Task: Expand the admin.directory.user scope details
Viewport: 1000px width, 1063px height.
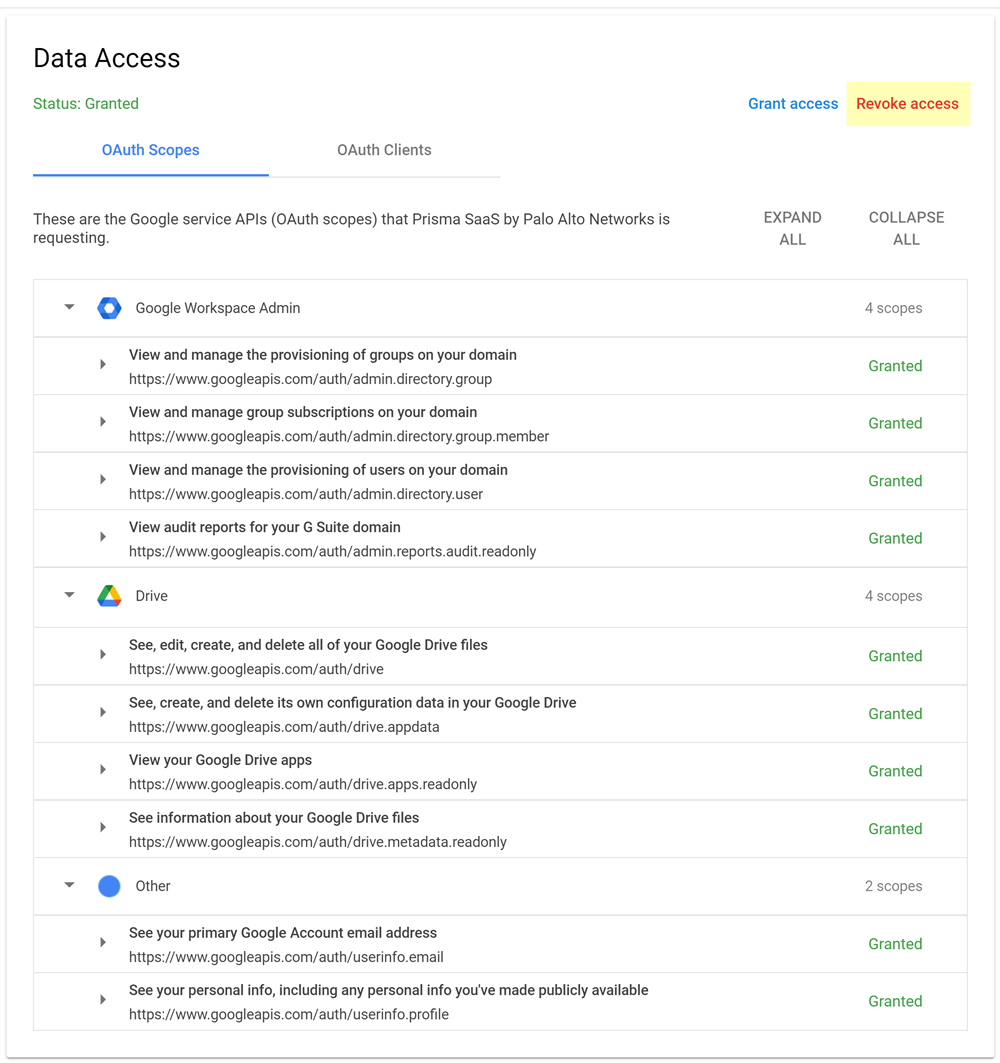Action: 103,481
